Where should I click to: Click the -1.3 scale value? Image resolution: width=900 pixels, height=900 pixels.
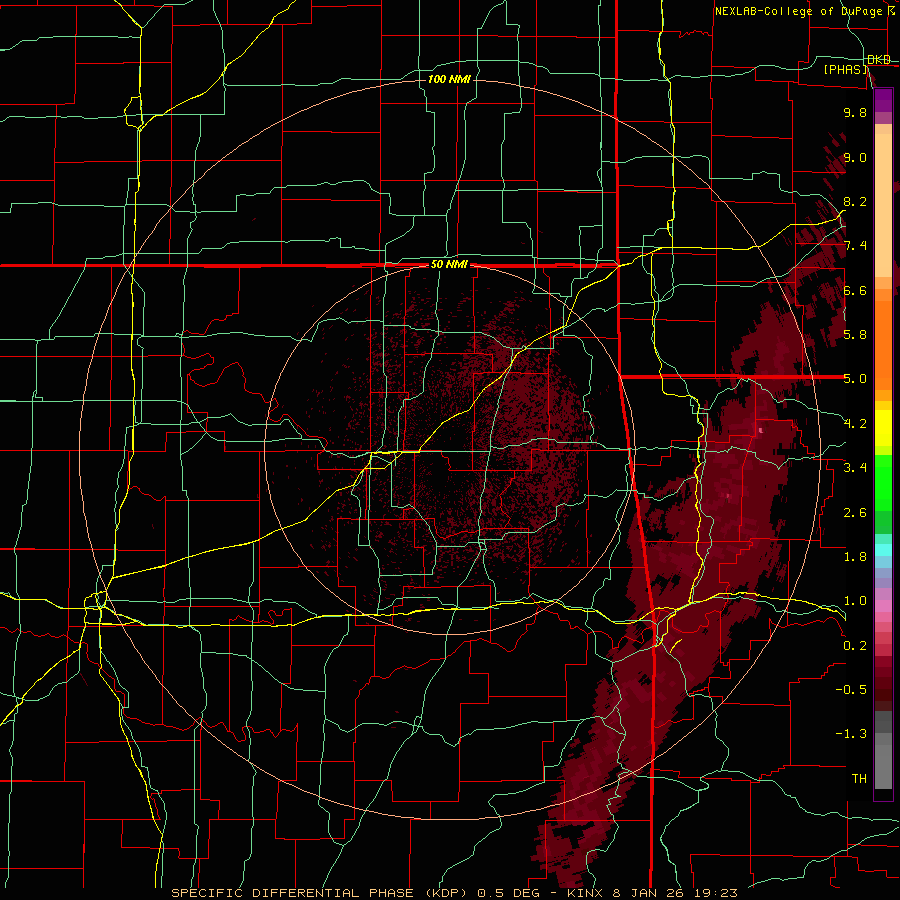(851, 734)
